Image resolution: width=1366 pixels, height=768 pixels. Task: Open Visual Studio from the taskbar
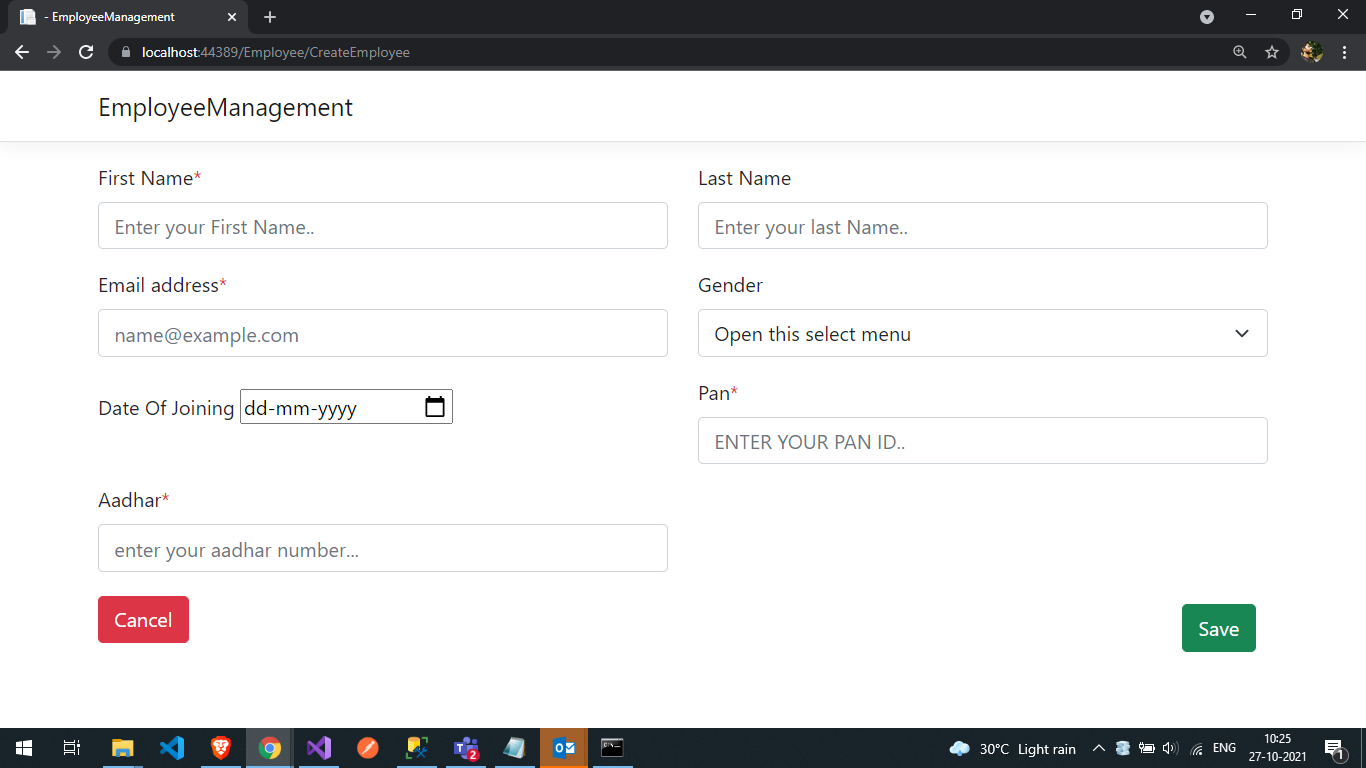point(318,747)
